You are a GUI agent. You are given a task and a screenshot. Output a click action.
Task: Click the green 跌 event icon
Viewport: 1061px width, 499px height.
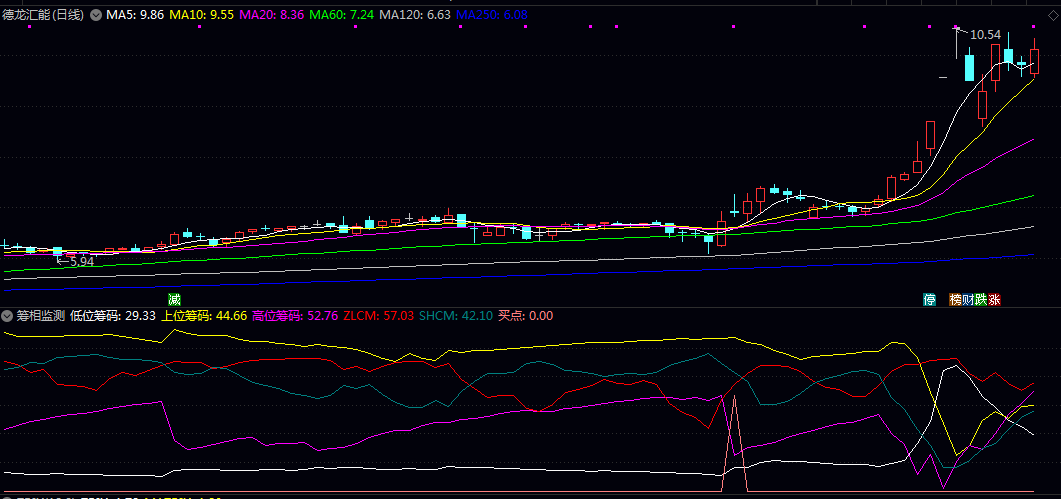click(981, 299)
